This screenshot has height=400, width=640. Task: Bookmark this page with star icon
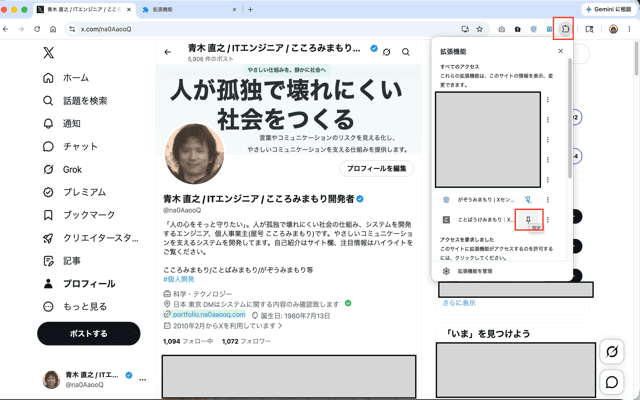click(x=480, y=29)
